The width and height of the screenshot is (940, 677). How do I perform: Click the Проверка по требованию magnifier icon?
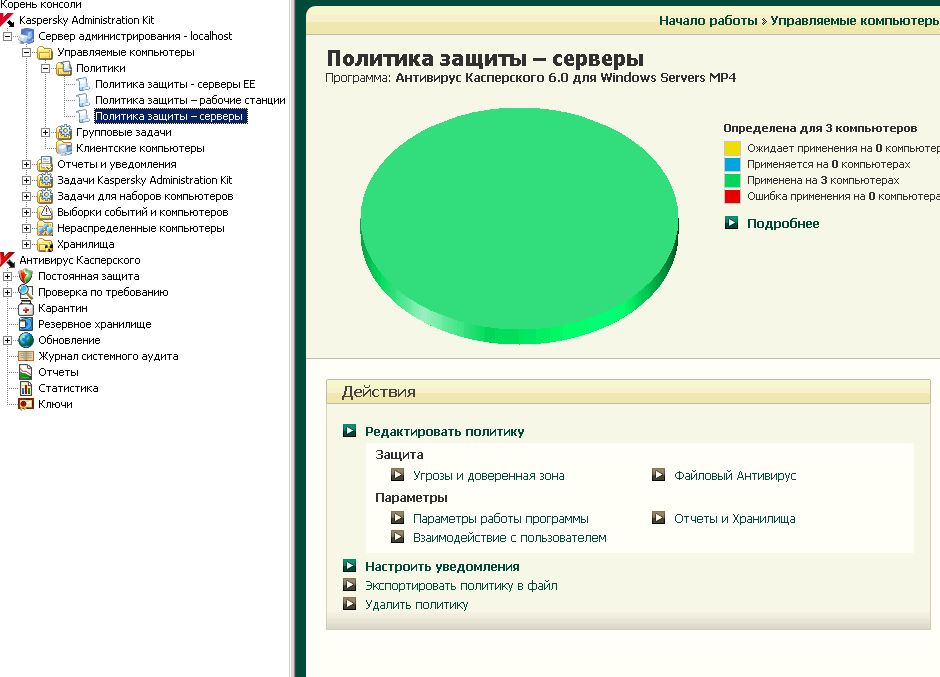click(x=26, y=292)
